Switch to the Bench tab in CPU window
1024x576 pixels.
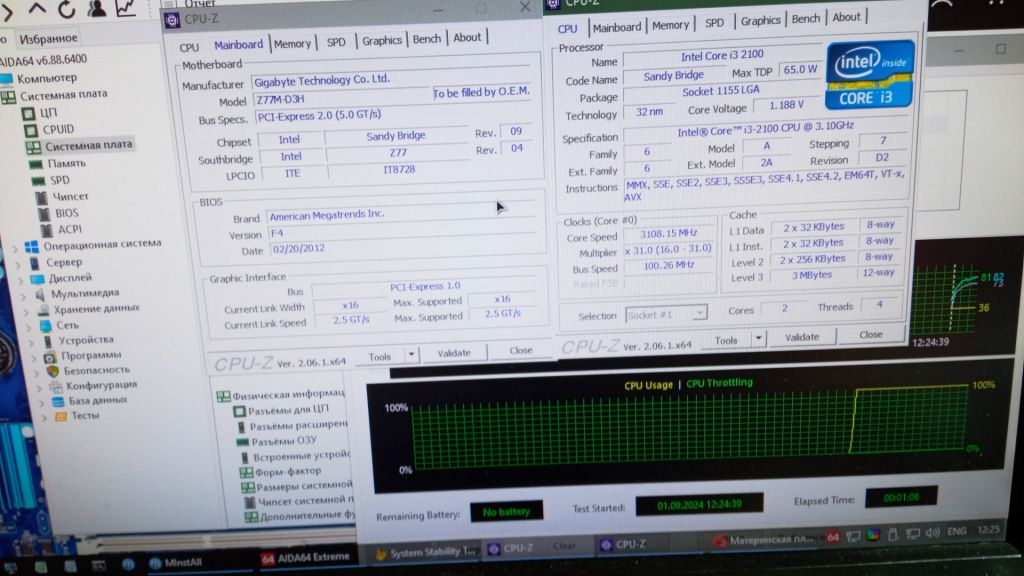coord(805,19)
